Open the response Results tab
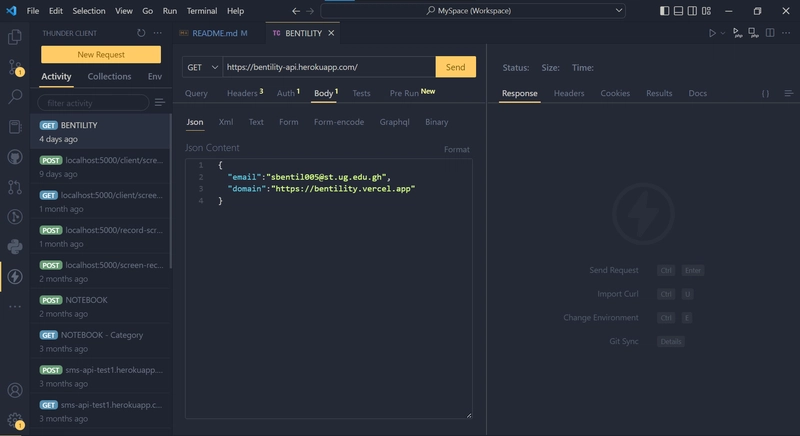The height and width of the screenshot is (436, 800). click(x=659, y=93)
